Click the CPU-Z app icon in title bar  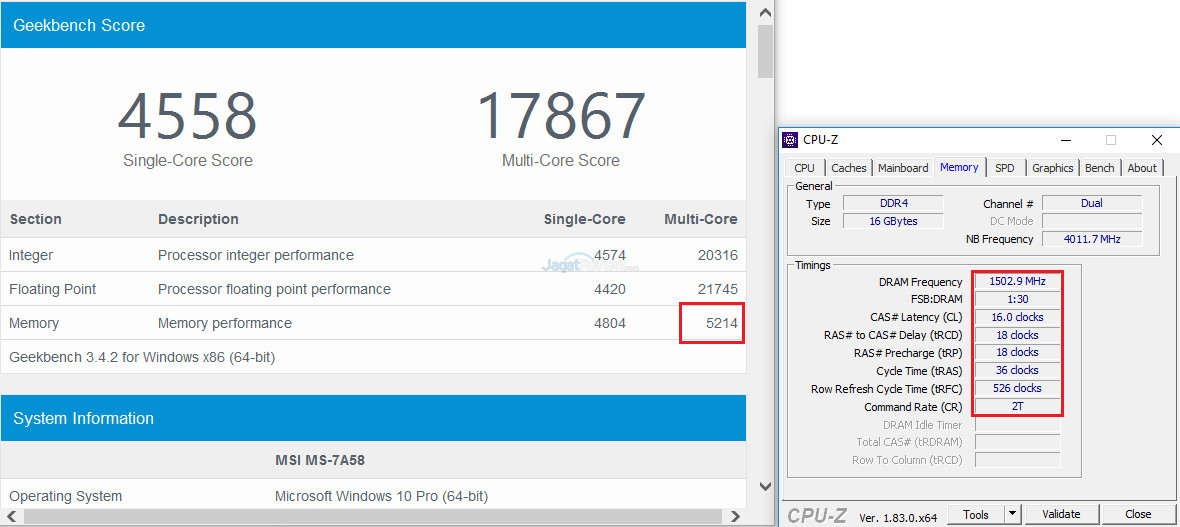pos(790,140)
